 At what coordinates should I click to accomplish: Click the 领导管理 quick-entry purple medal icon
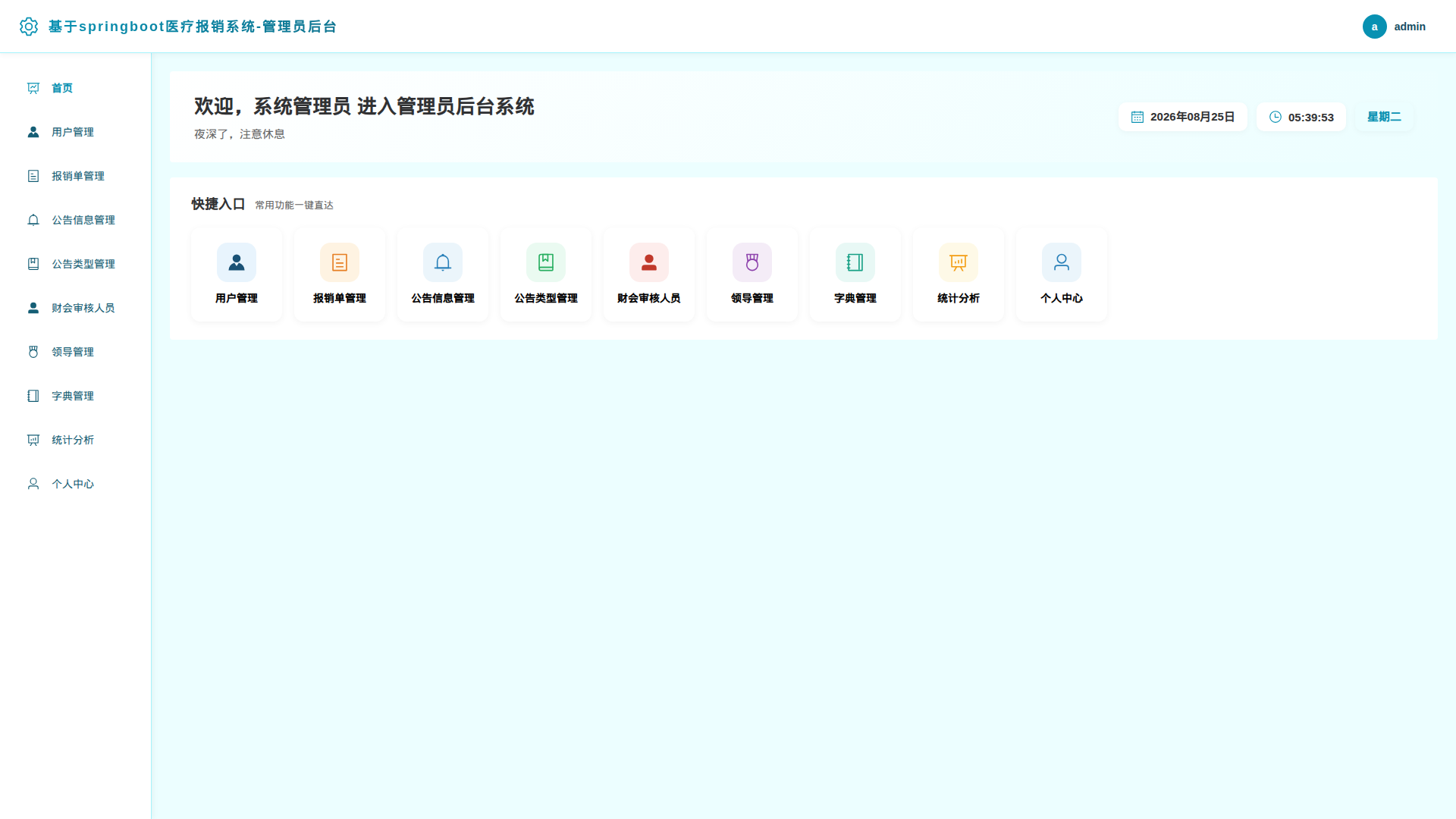click(752, 262)
